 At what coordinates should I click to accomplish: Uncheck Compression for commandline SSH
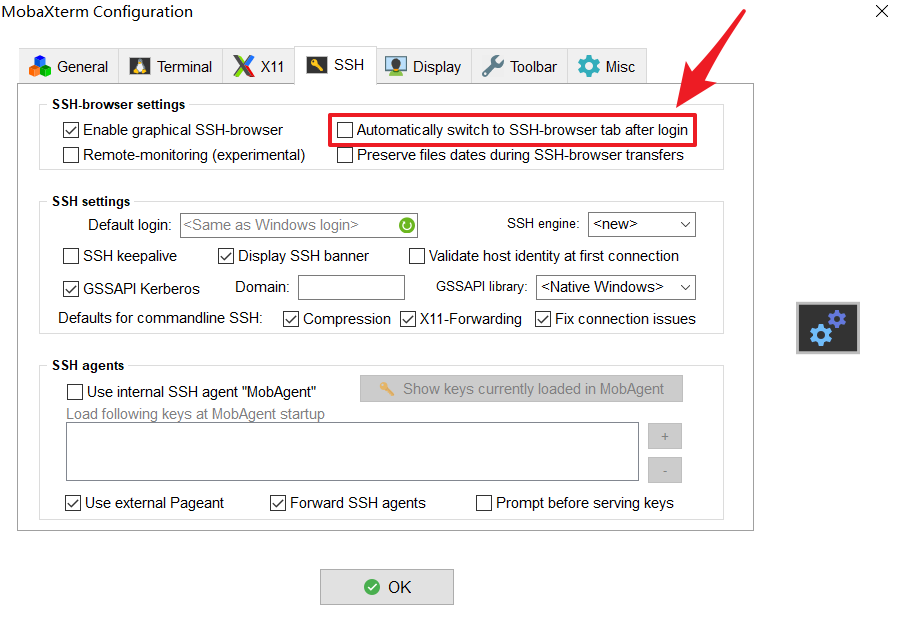point(291,319)
